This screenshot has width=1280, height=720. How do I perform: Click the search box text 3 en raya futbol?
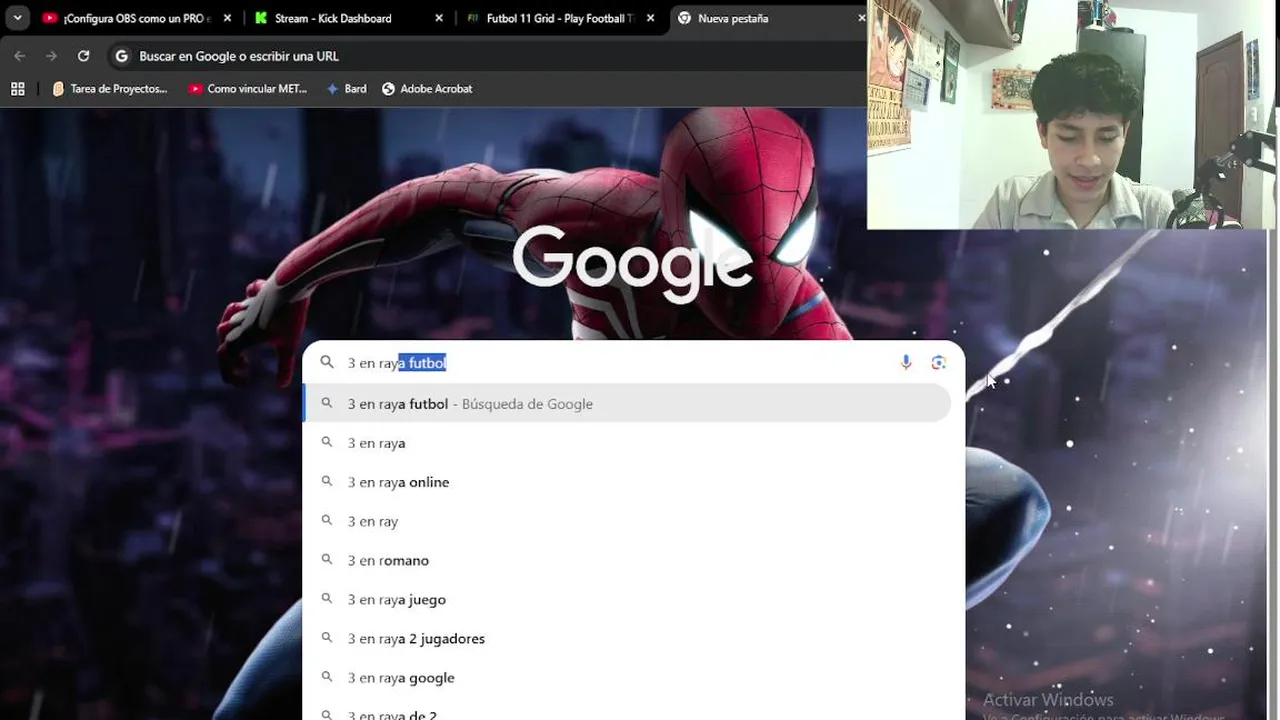coord(397,363)
